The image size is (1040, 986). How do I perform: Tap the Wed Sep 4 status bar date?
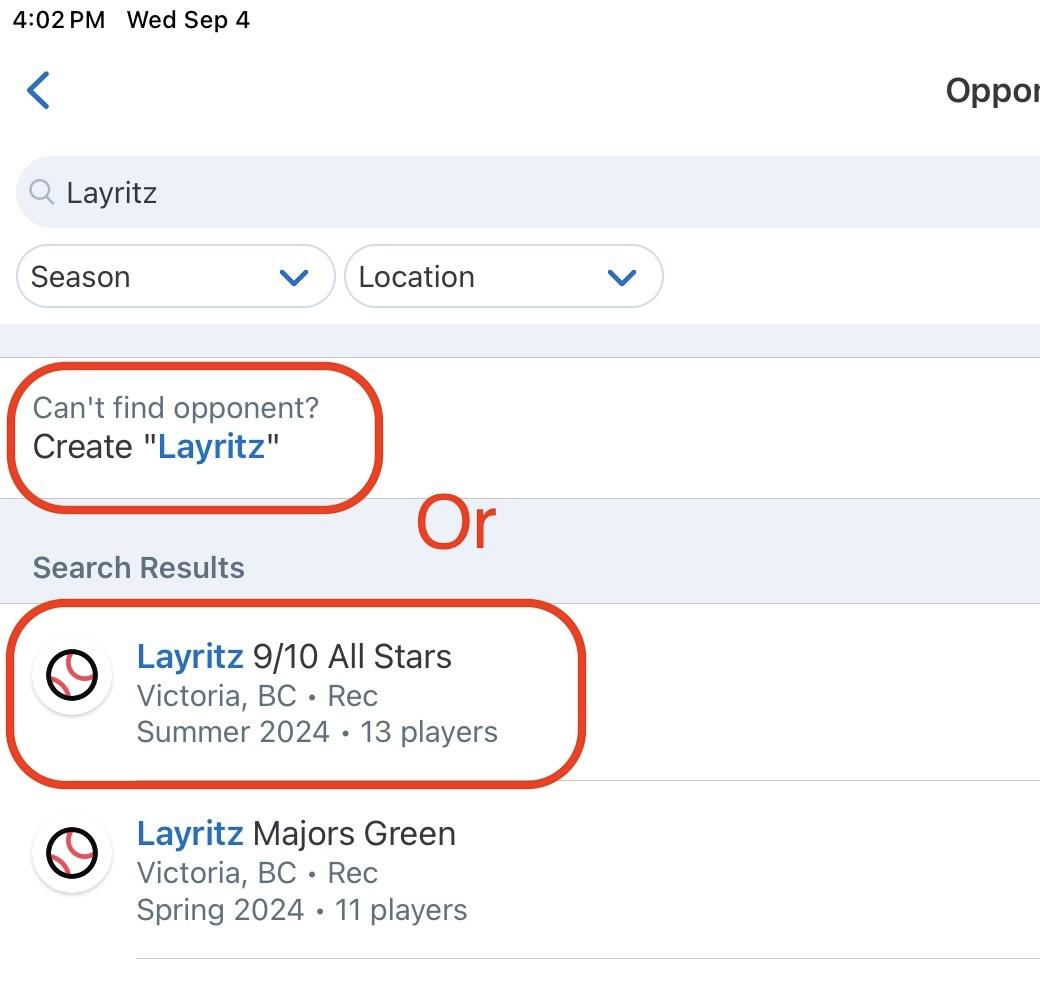(188, 21)
